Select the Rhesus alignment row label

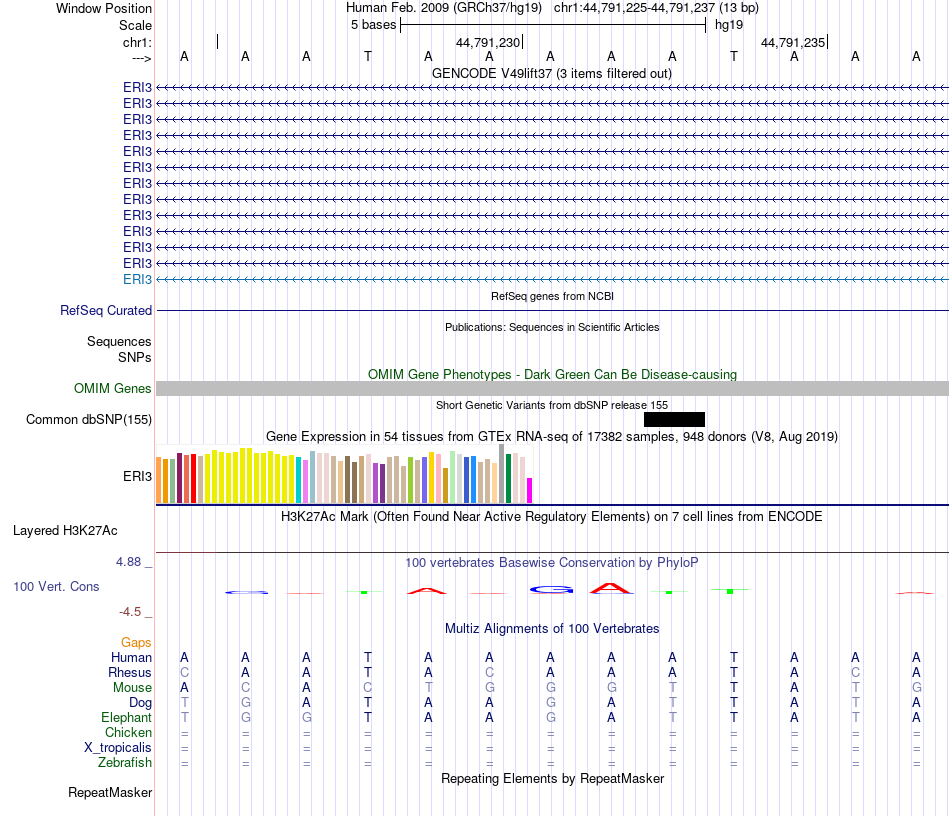(130, 672)
